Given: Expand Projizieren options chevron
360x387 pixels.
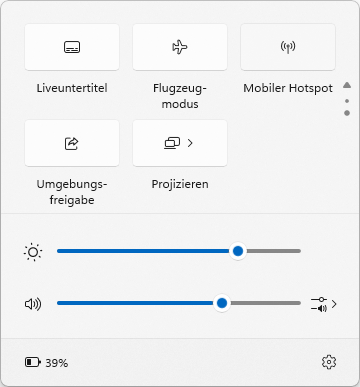Looking at the screenshot, I should pyautogui.click(x=190, y=143).
